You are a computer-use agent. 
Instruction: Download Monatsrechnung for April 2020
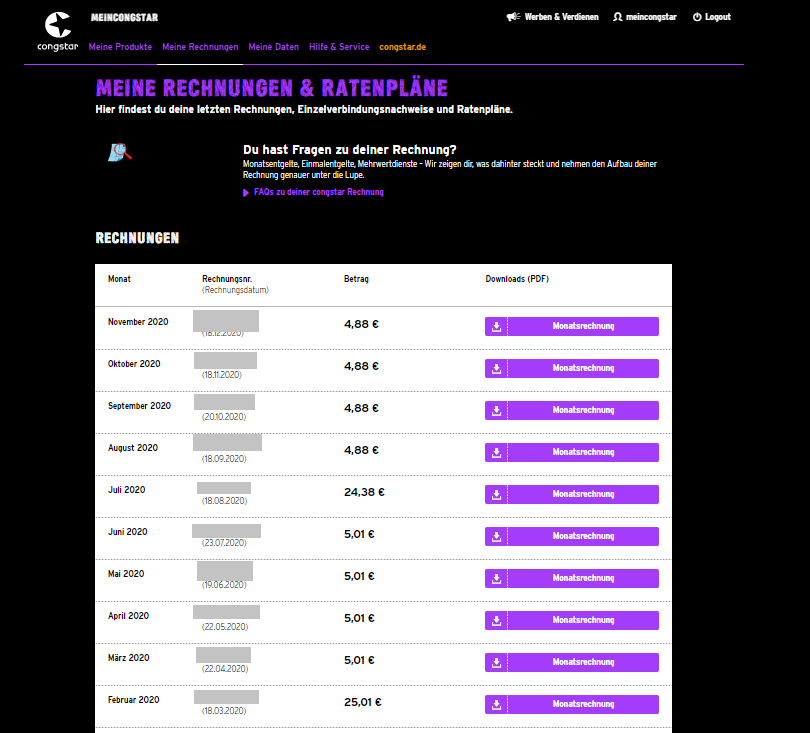[x=583, y=620]
